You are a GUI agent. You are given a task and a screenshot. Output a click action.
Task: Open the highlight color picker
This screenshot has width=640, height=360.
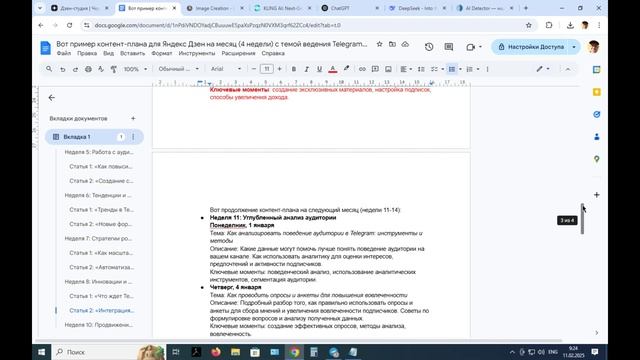[346, 69]
